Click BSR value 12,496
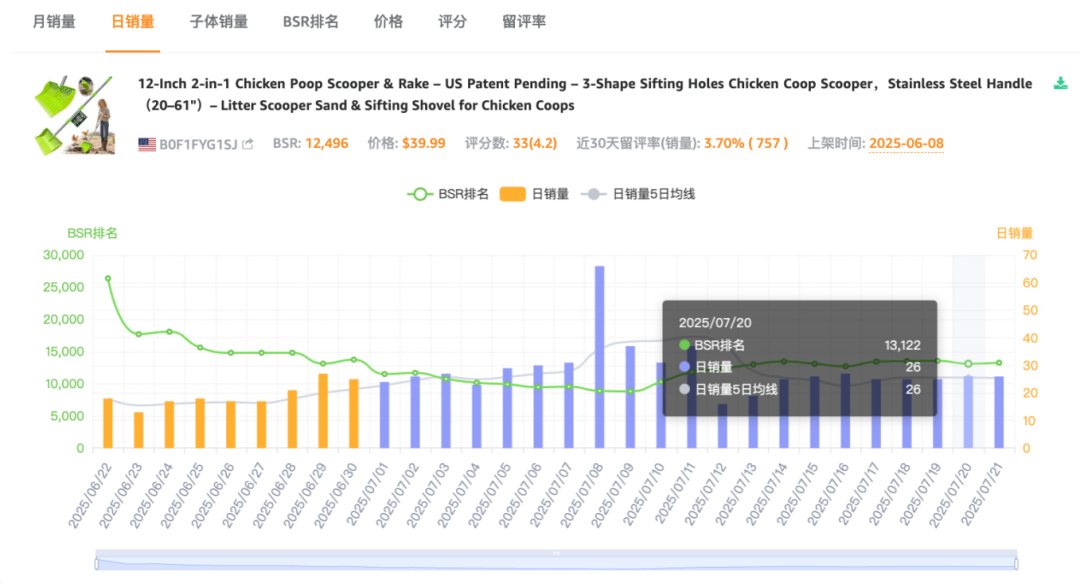The image size is (1080, 583). [326, 143]
